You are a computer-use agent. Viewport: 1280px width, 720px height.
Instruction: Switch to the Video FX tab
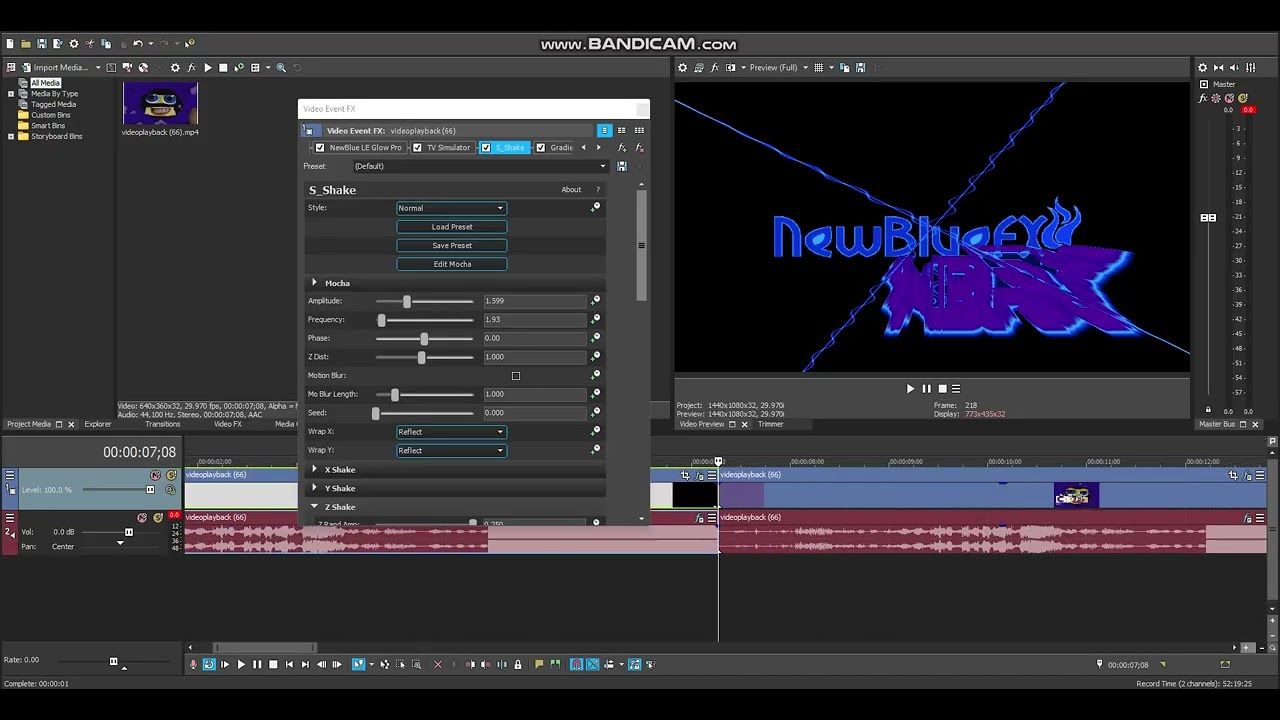pos(228,424)
